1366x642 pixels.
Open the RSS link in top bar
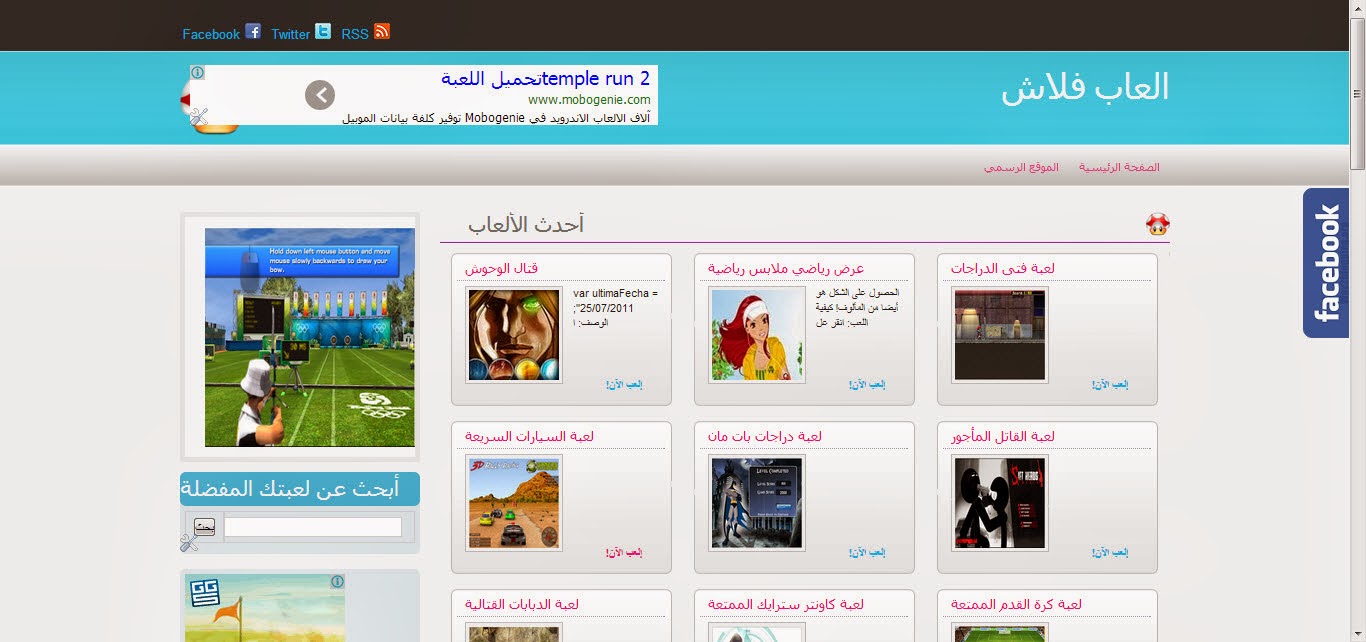point(355,34)
